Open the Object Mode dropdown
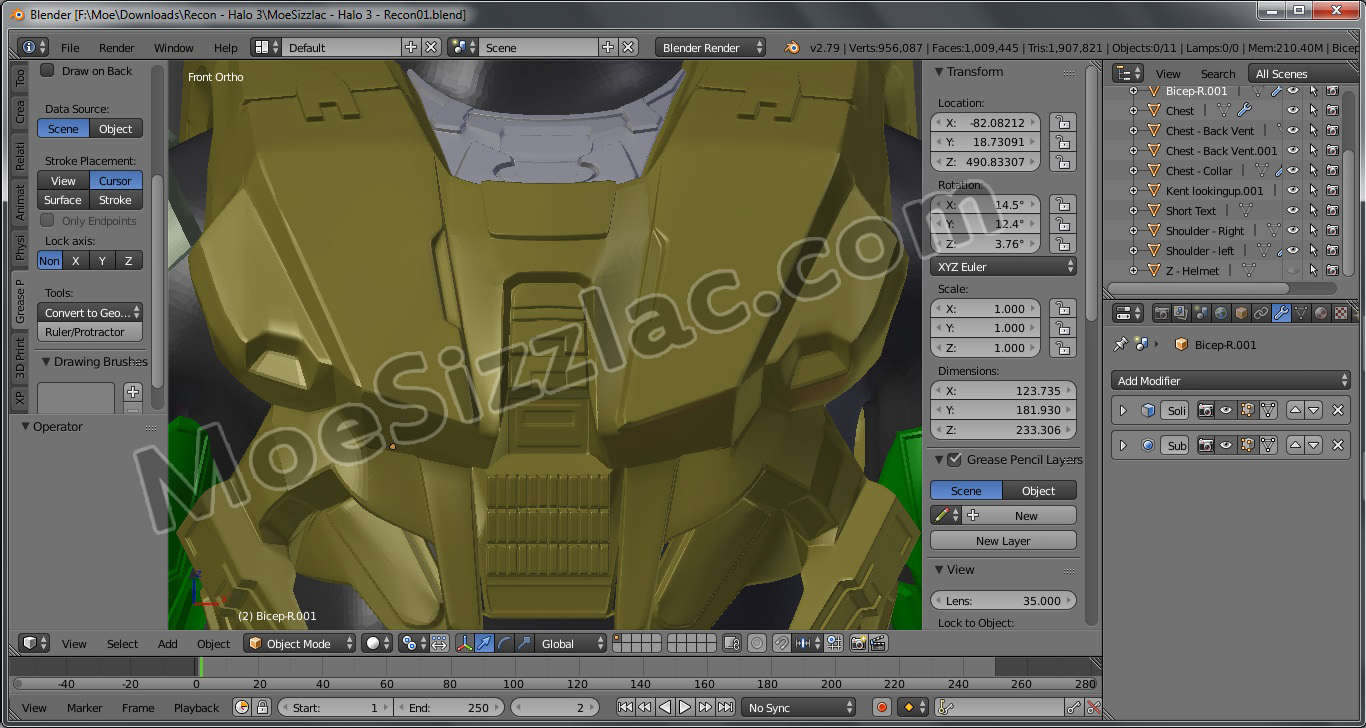This screenshot has height=728, width=1366. point(299,644)
